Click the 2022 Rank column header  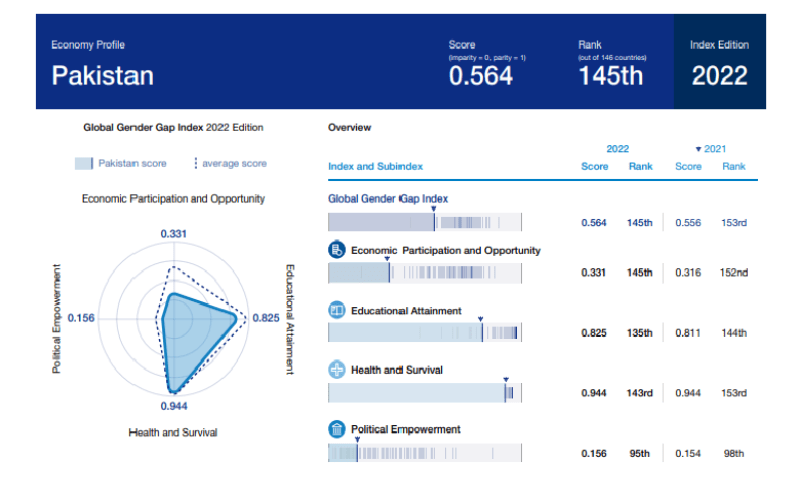coord(640,166)
